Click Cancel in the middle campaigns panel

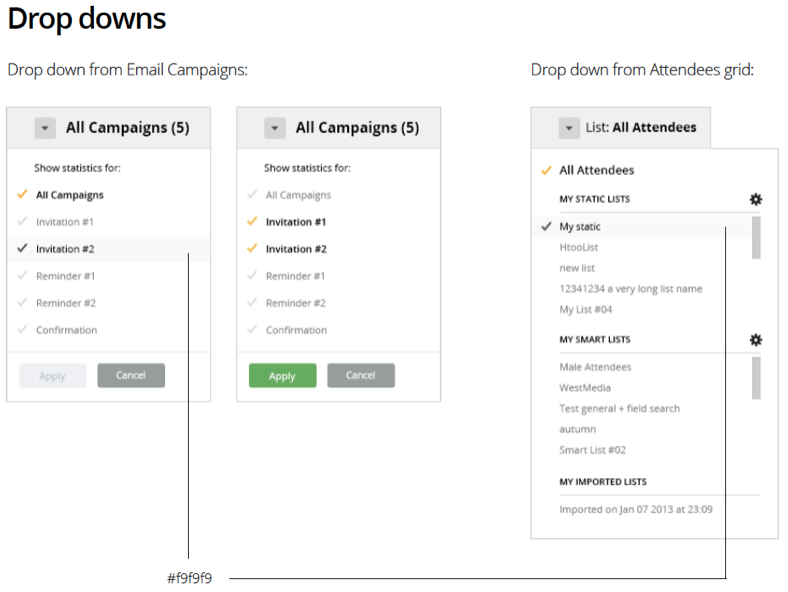pyautogui.click(x=361, y=375)
